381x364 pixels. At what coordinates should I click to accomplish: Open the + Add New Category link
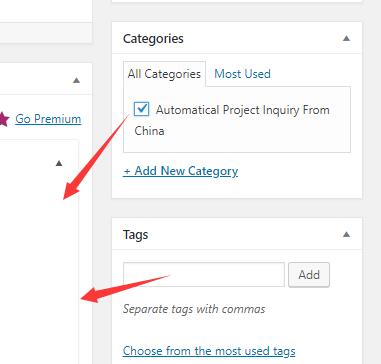(180, 171)
